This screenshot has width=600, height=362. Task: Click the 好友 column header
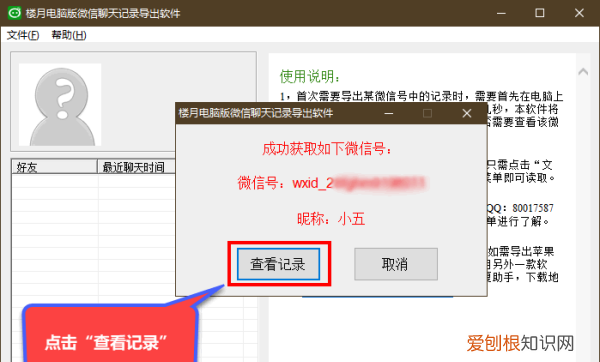(54, 167)
